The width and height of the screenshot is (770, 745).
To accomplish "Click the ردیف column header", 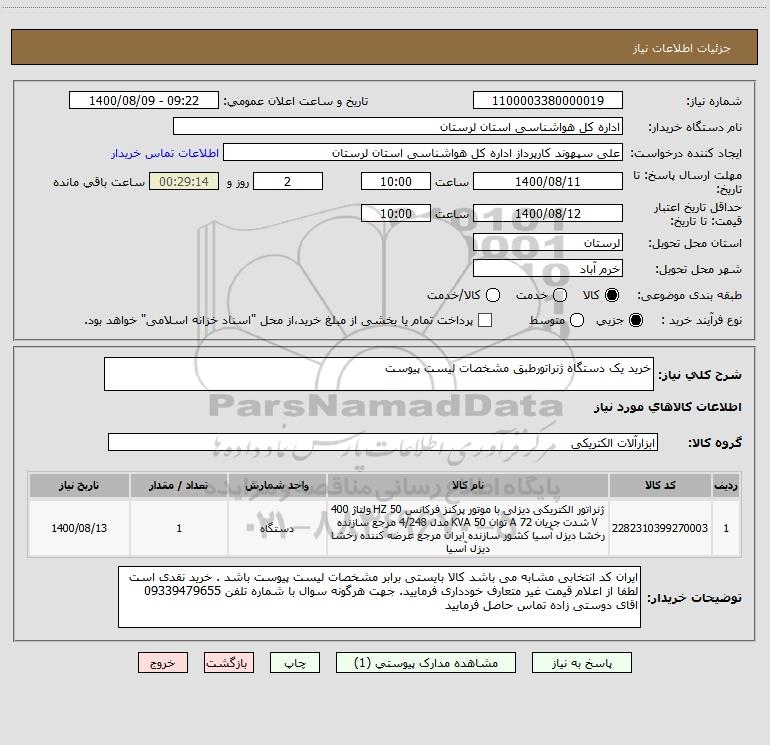I will point(726,485).
